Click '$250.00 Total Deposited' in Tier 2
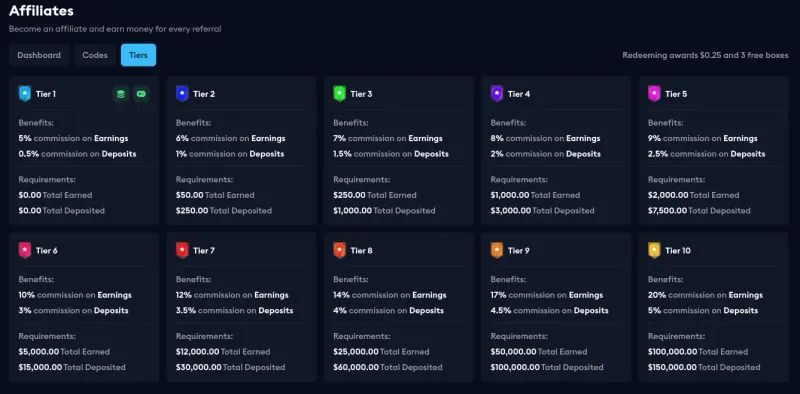This screenshot has height=394, width=800. point(224,210)
